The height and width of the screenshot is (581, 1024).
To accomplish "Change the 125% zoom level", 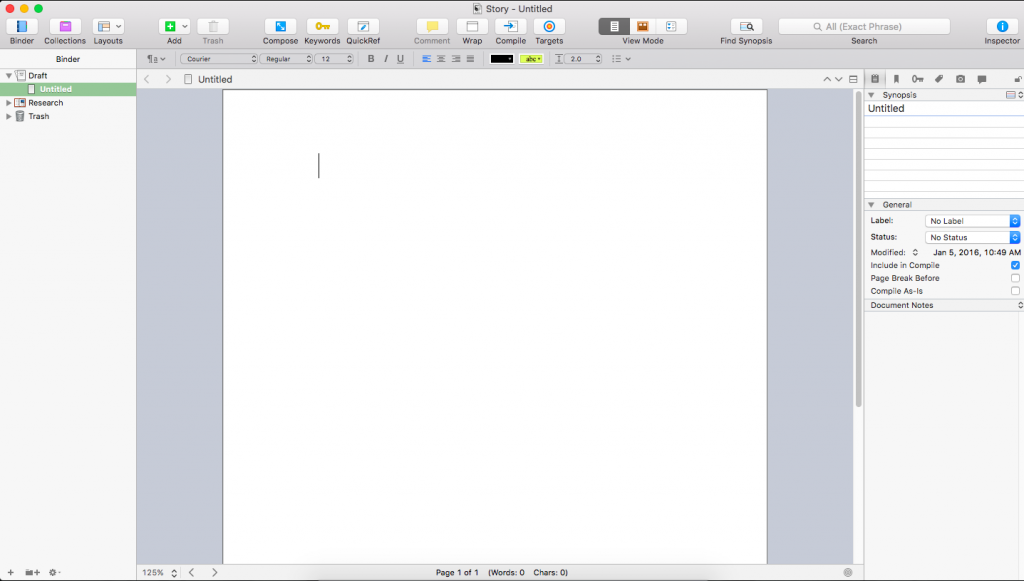I will tap(160, 573).
